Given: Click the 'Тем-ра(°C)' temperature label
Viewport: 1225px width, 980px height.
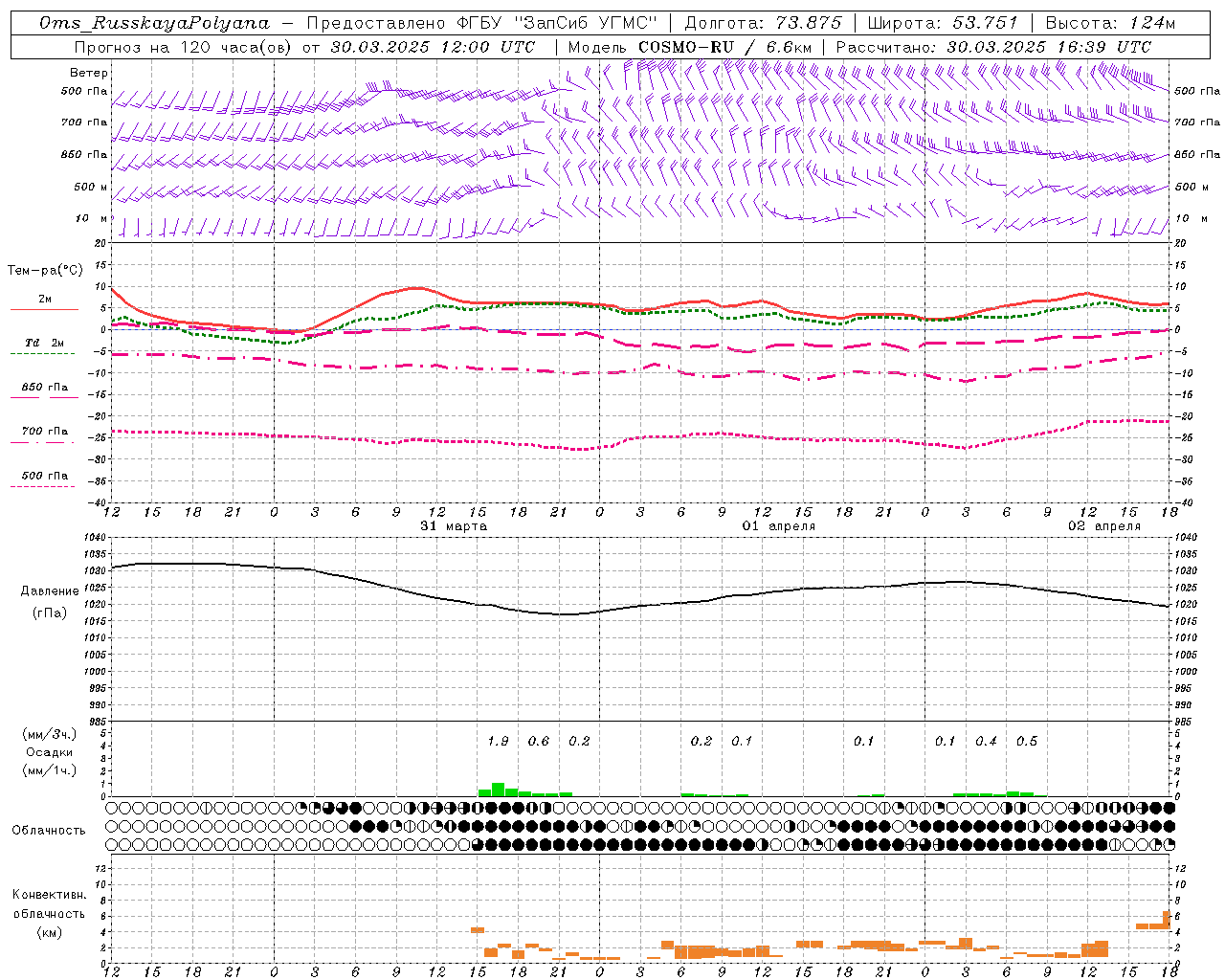Looking at the screenshot, I should point(45,271).
